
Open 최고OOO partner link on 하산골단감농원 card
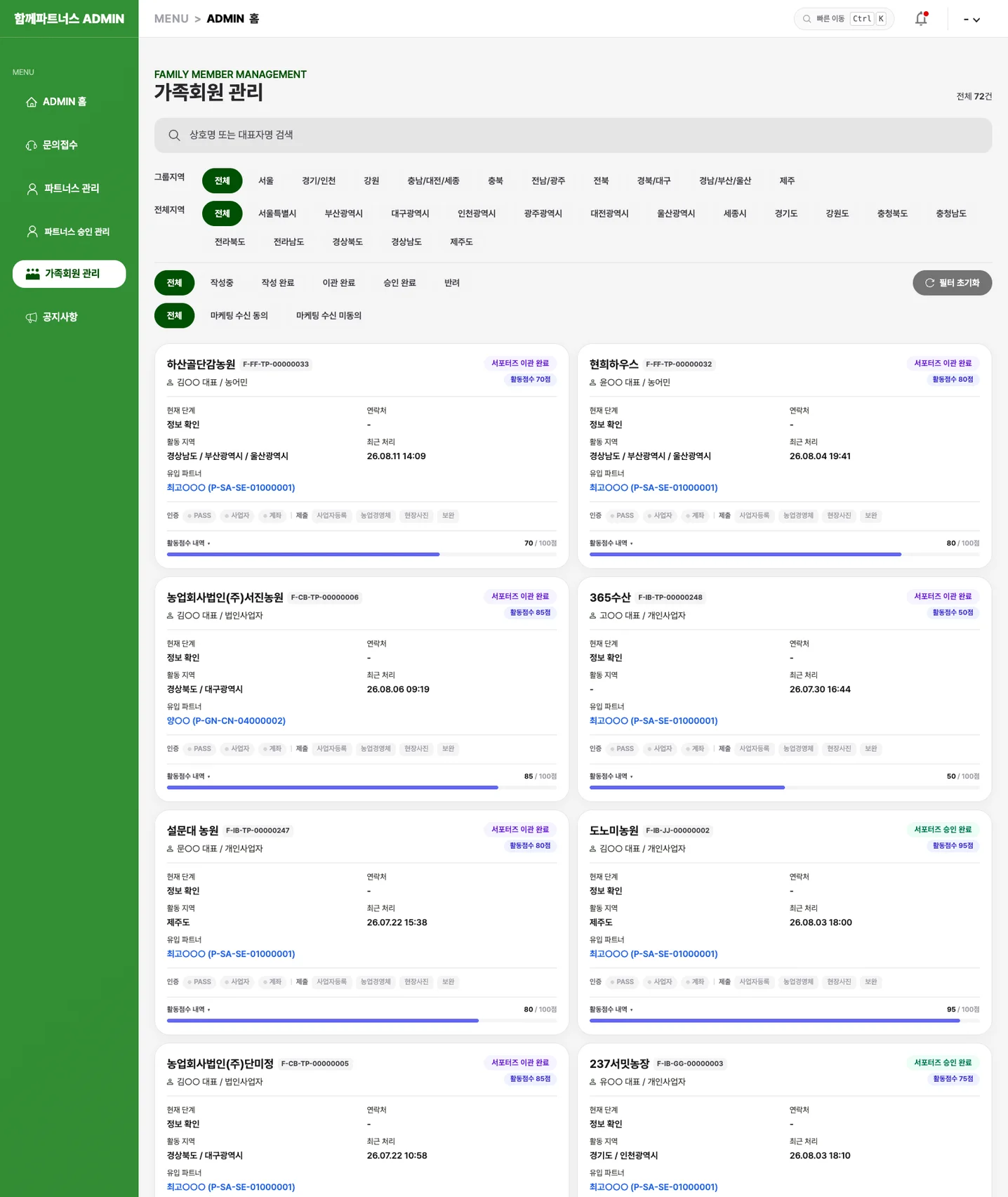[x=230, y=488]
